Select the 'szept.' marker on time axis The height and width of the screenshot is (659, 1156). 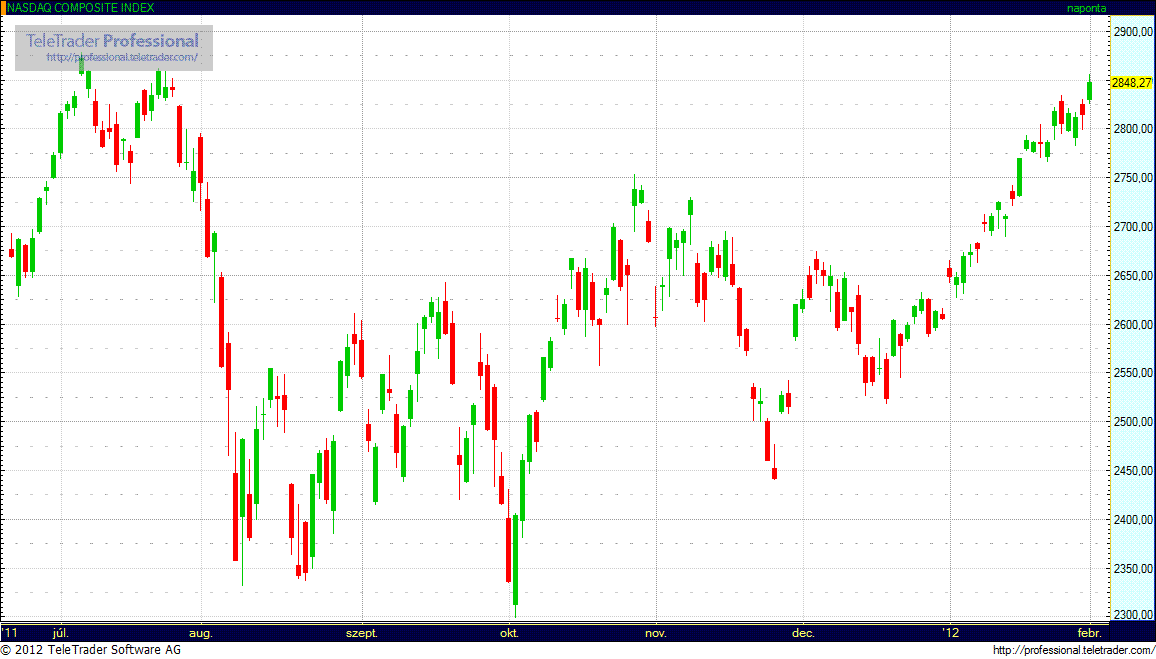[361, 633]
